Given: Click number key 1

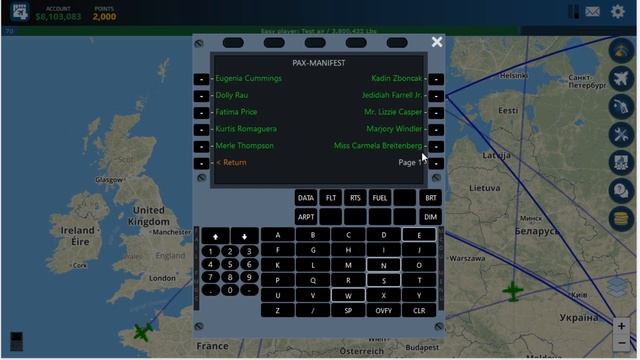Looking at the screenshot, I should point(211,251).
